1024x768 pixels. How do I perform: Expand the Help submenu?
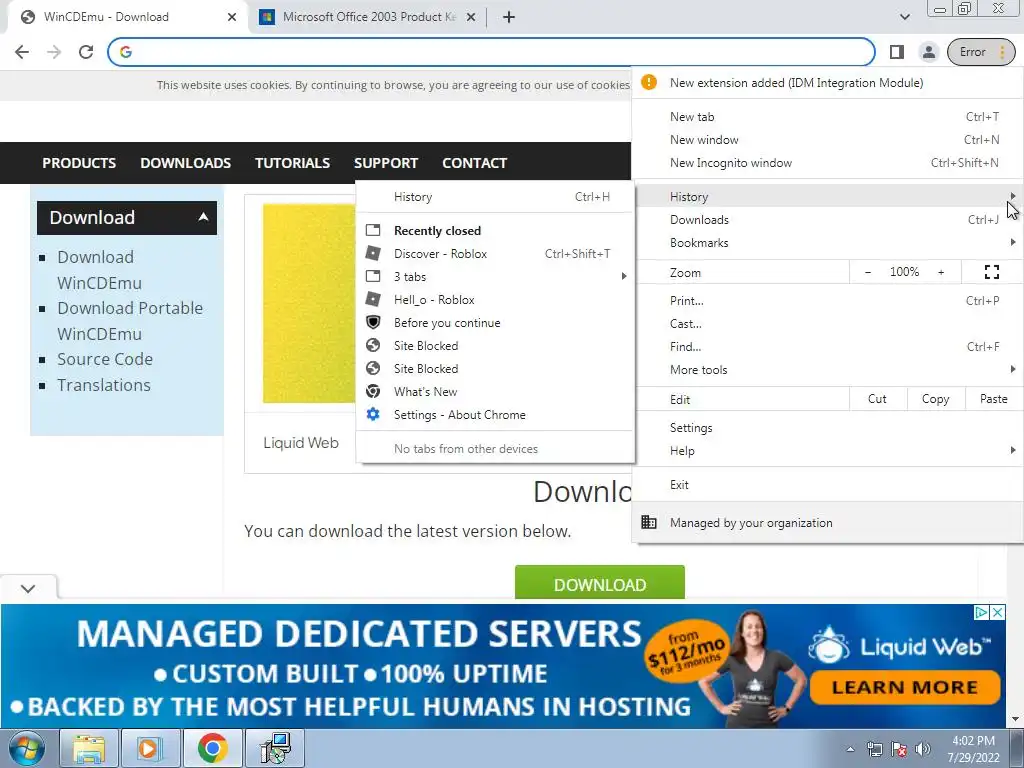(x=827, y=451)
